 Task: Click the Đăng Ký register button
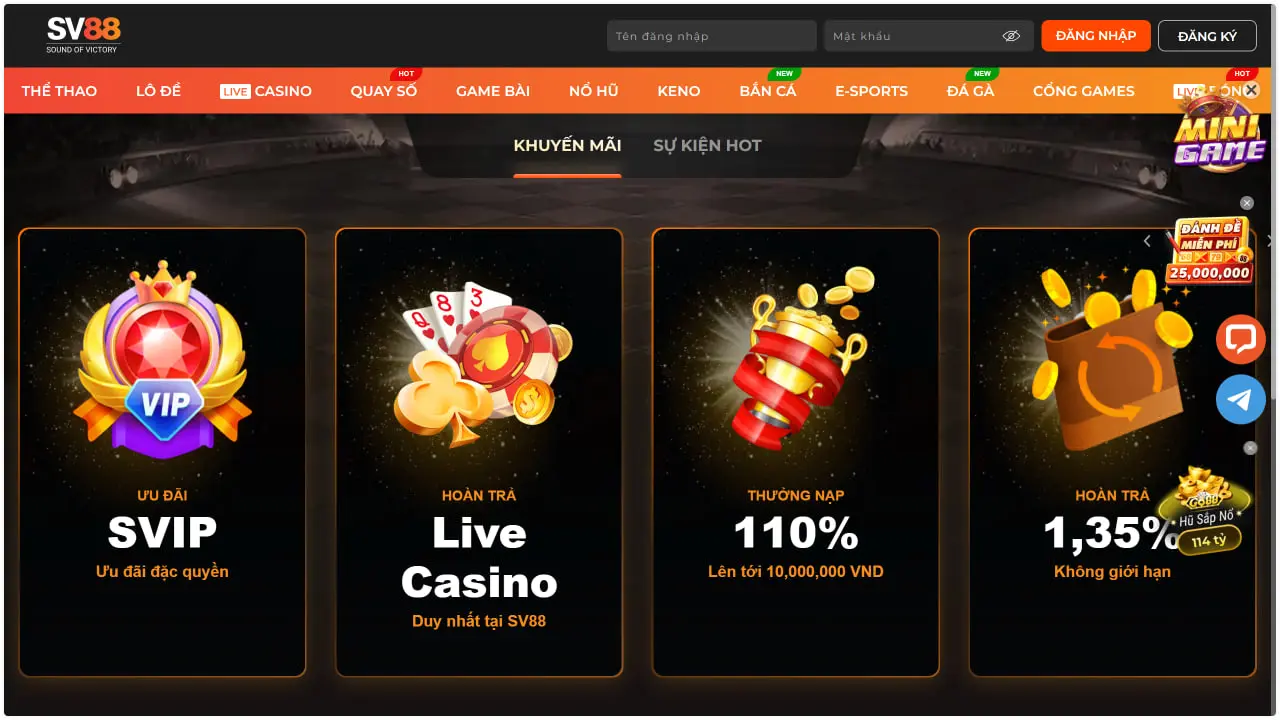point(1207,36)
